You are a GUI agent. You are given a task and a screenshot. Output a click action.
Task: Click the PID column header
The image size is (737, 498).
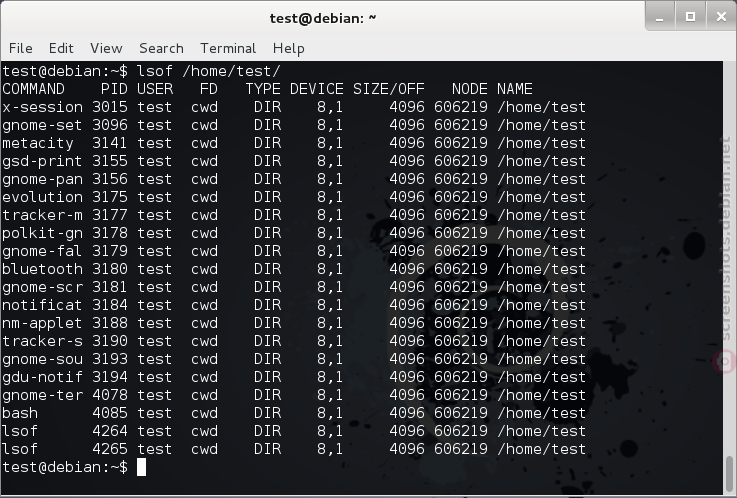[114, 89]
